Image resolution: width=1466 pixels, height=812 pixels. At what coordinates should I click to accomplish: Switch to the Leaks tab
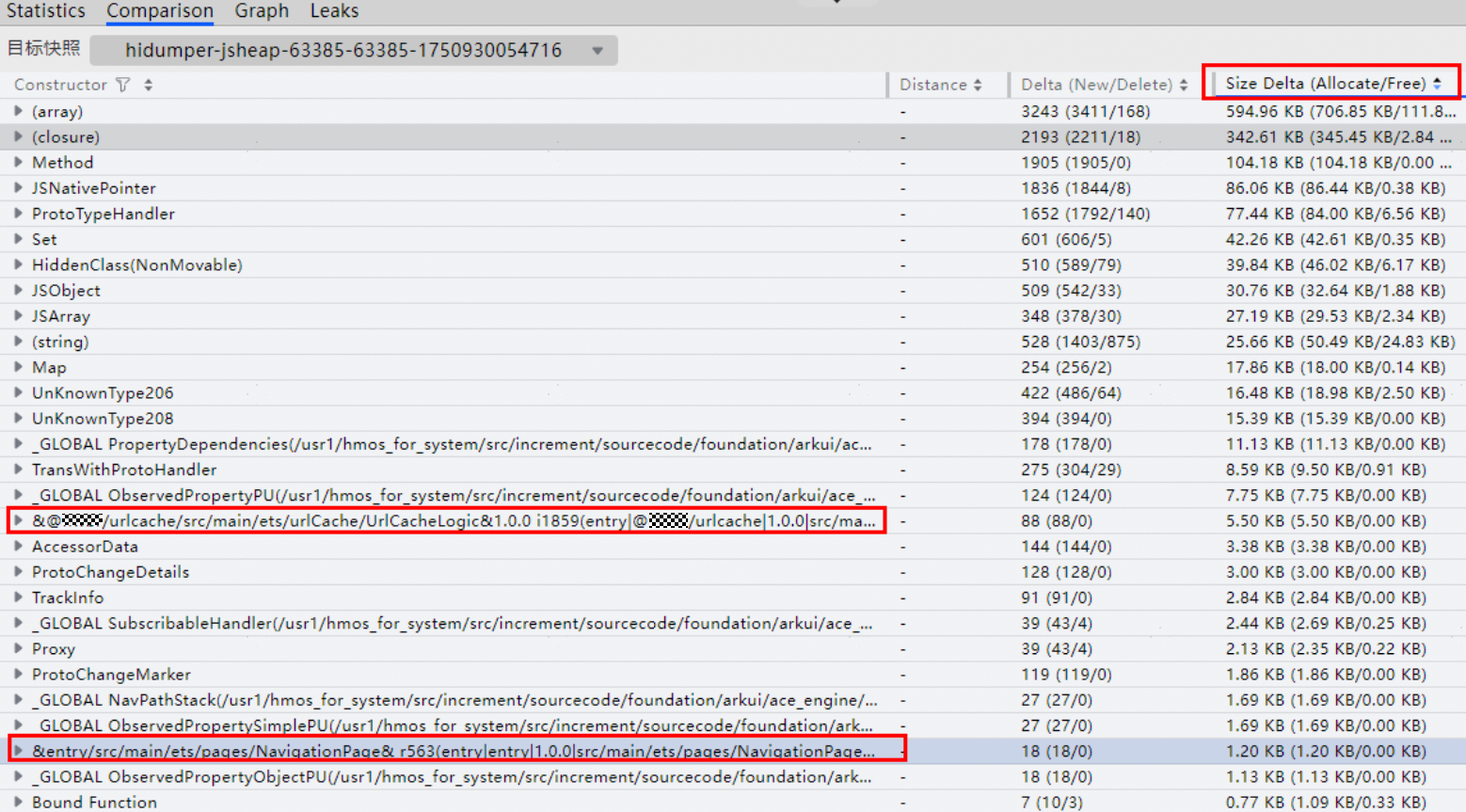pos(334,11)
